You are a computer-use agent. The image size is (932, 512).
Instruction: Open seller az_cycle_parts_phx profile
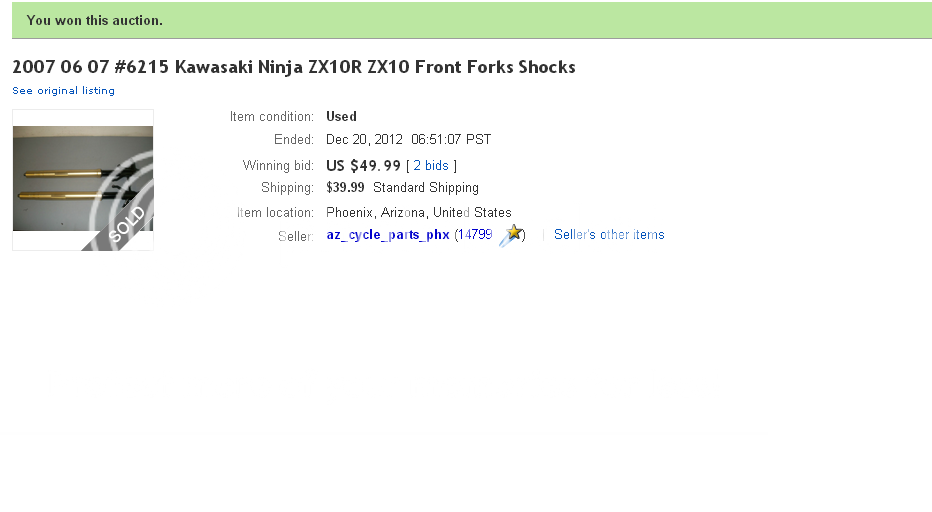coord(388,236)
